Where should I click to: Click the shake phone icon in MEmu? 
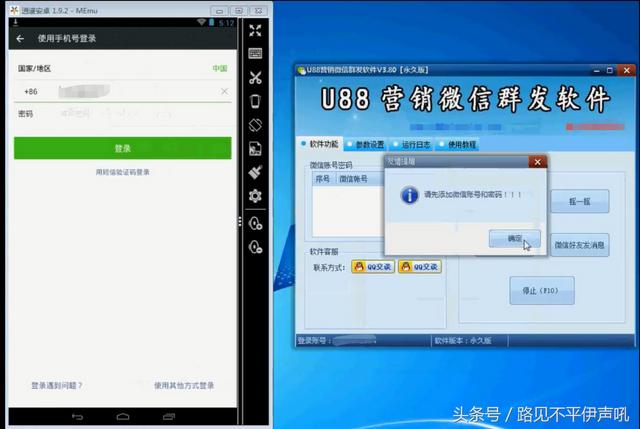[x=255, y=101]
